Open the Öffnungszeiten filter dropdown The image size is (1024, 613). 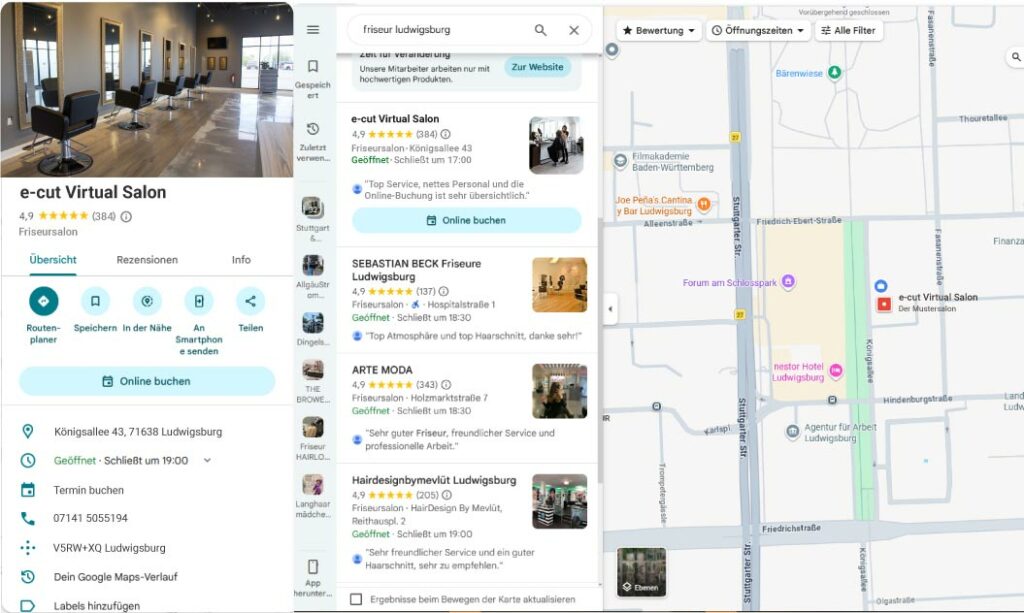click(x=758, y=31)
